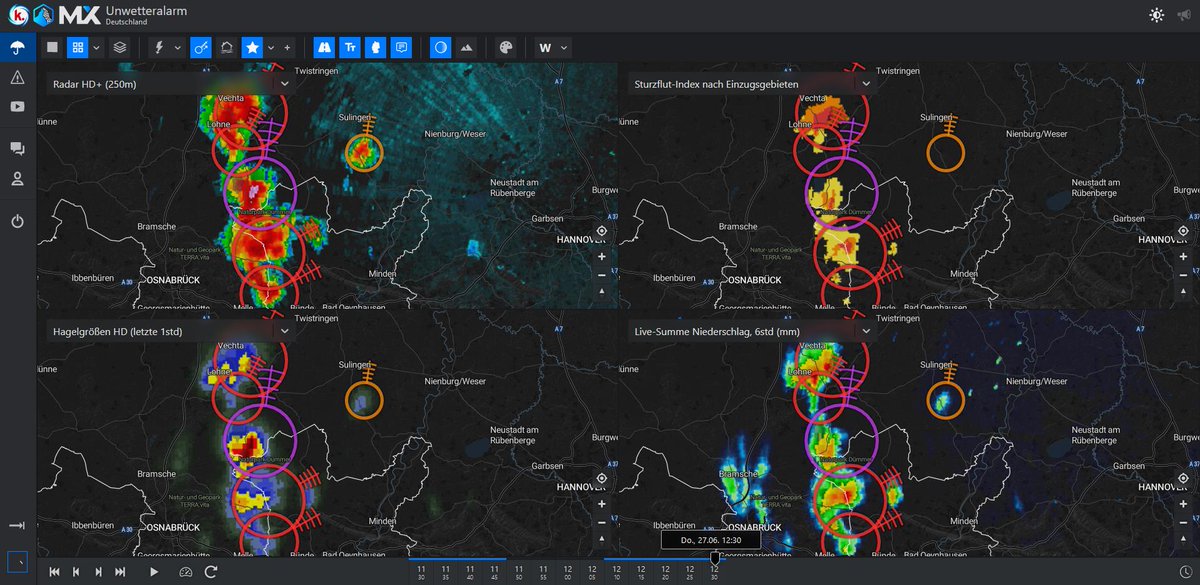Toggle the map text labels icon
Image resolution: width=1200 pixels, height=585 pixels.
coord(350,46)
